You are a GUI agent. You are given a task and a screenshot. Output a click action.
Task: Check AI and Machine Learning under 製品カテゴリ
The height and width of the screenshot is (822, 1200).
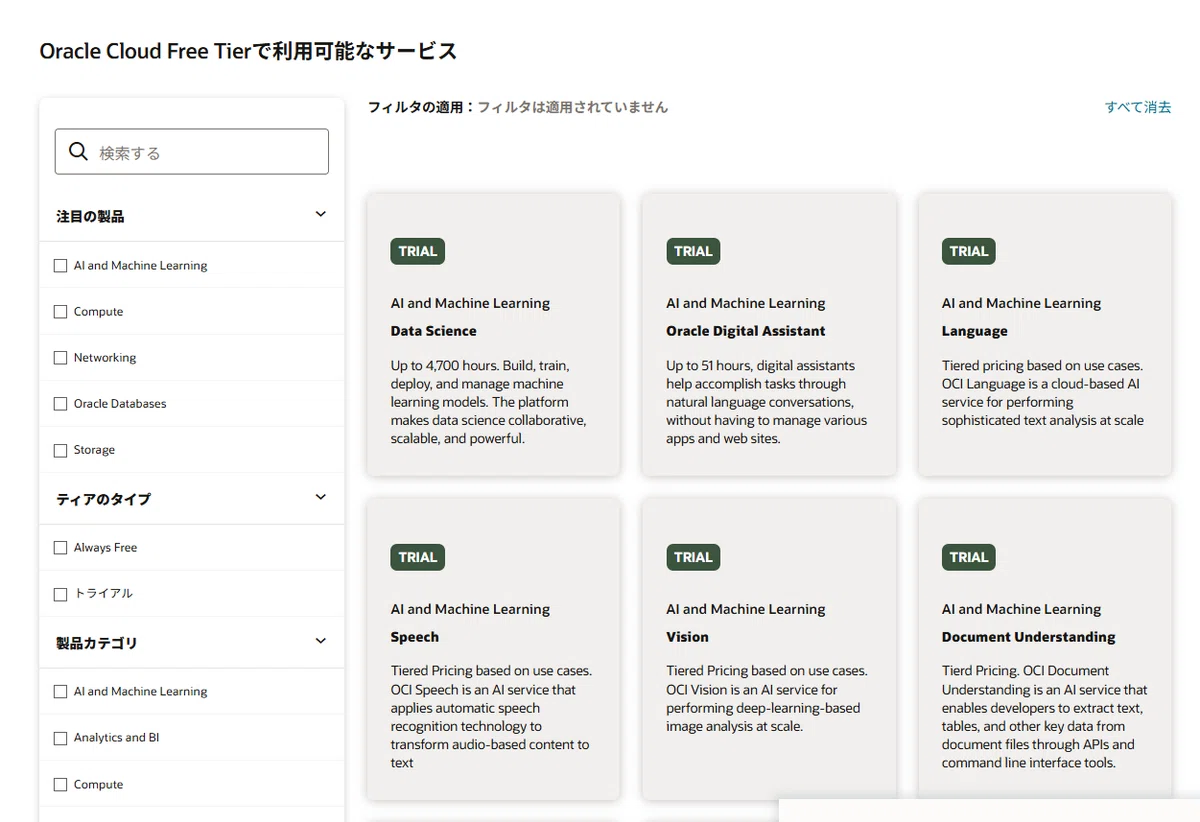[60, 692]
